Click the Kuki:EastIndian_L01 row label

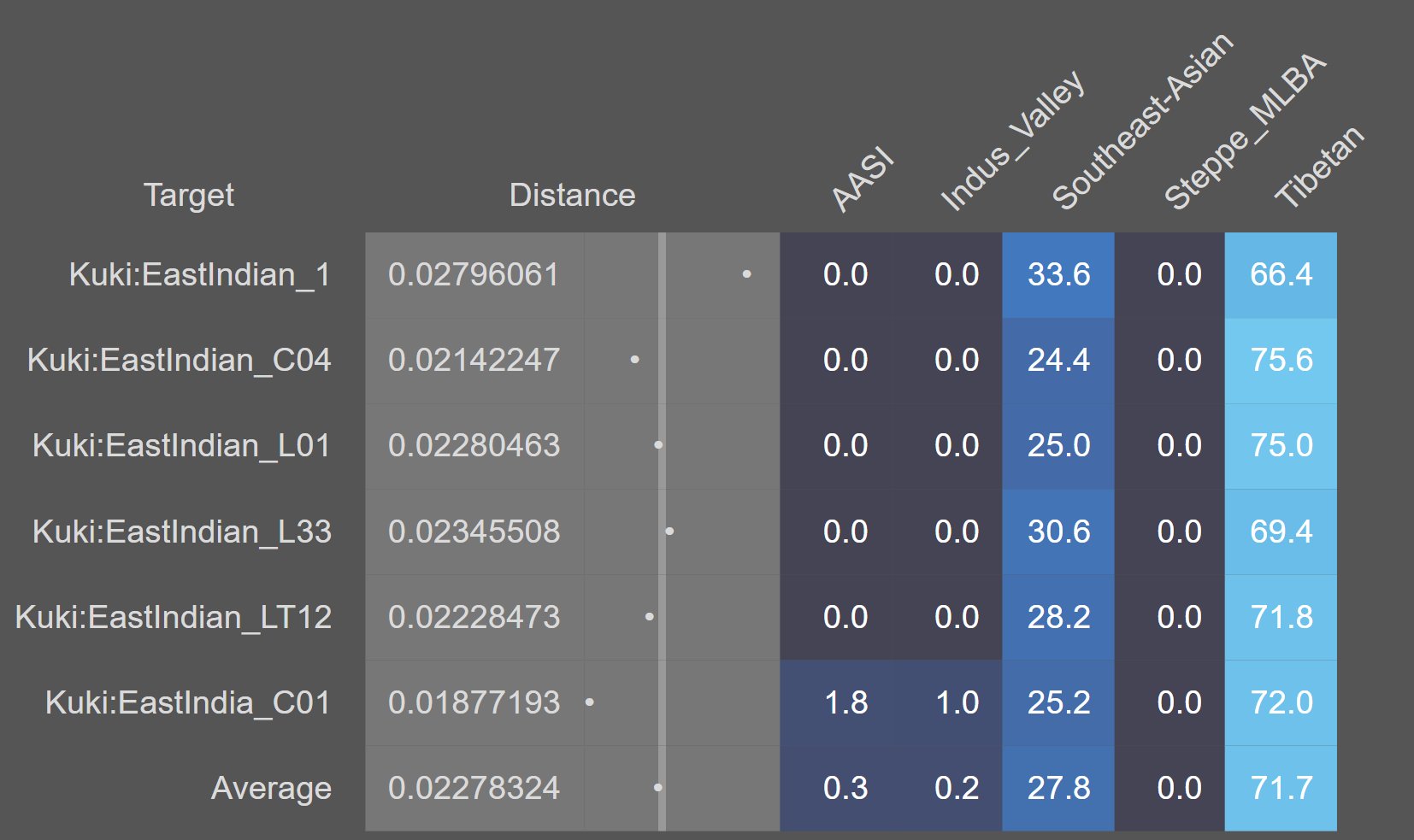(x=181, y=446)
